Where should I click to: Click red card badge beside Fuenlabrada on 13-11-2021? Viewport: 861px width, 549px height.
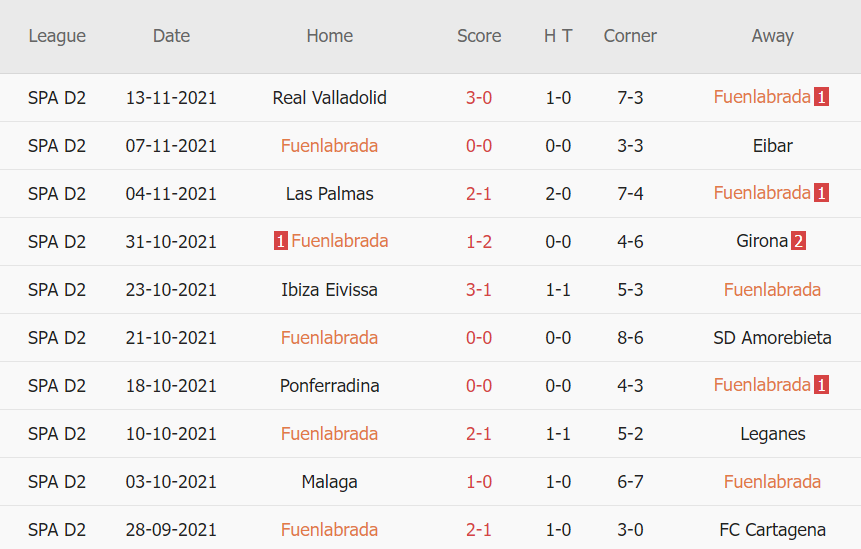coord(821,98)
